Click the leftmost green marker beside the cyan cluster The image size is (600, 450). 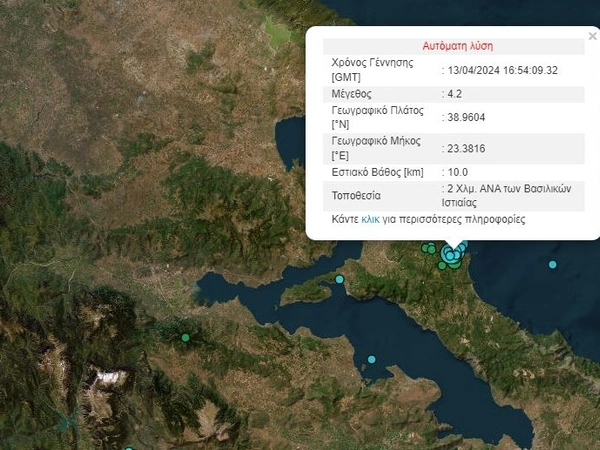pos(426,249)
